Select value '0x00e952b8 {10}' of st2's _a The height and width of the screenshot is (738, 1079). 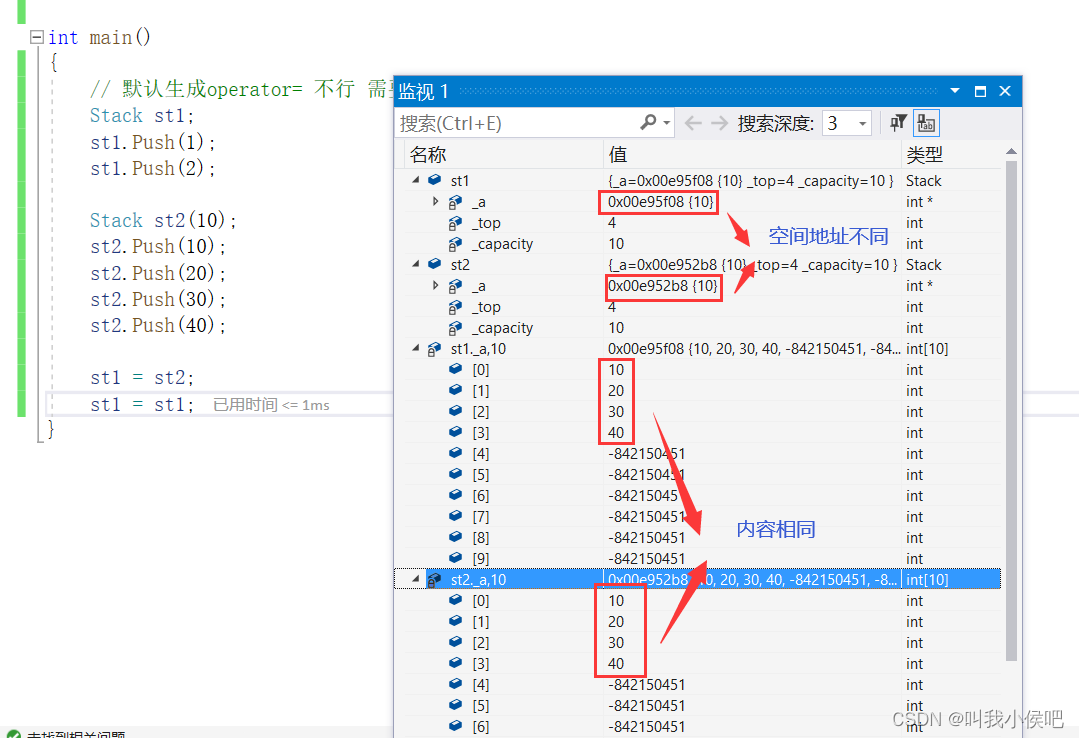click(x=663, y=286)
